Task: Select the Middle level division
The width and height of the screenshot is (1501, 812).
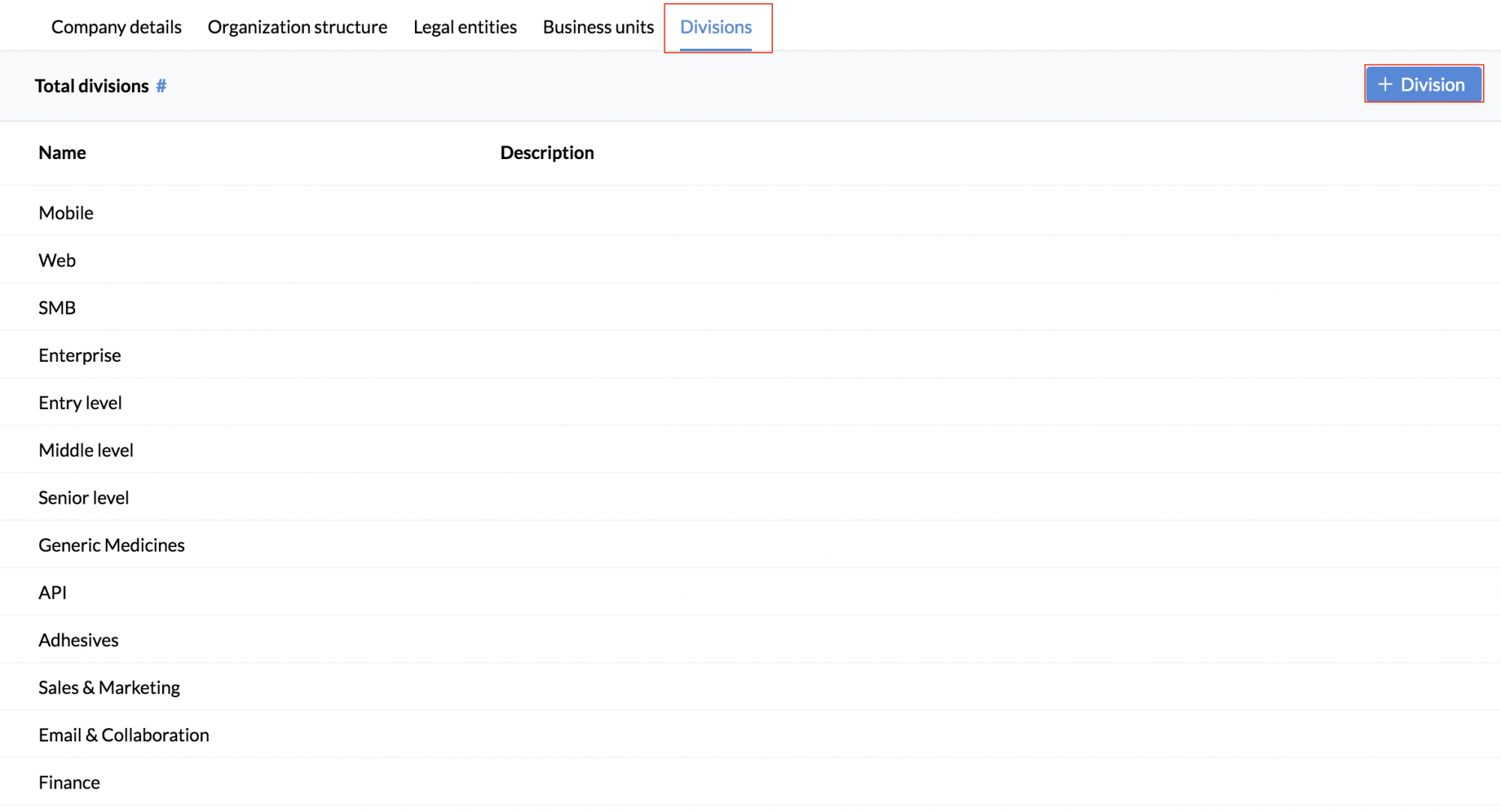Action: (x=750, y=450)
